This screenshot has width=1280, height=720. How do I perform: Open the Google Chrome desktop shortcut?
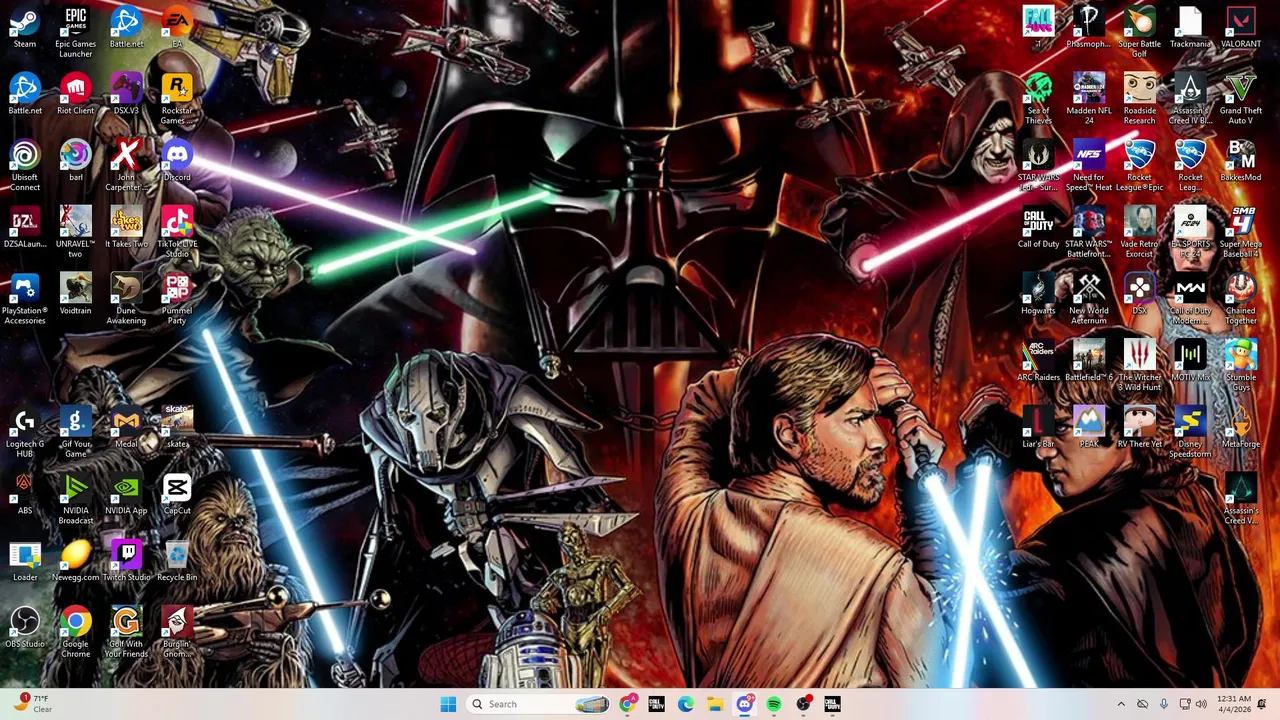click(x=75, y=633)
